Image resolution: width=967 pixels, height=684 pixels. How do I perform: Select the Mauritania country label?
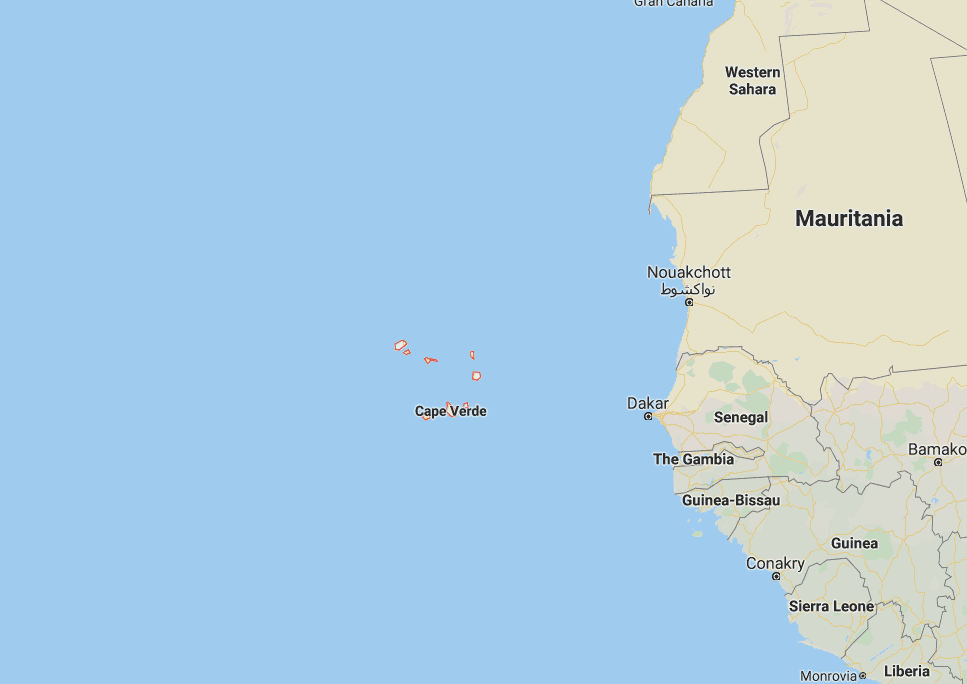click(x=849, y=218)
